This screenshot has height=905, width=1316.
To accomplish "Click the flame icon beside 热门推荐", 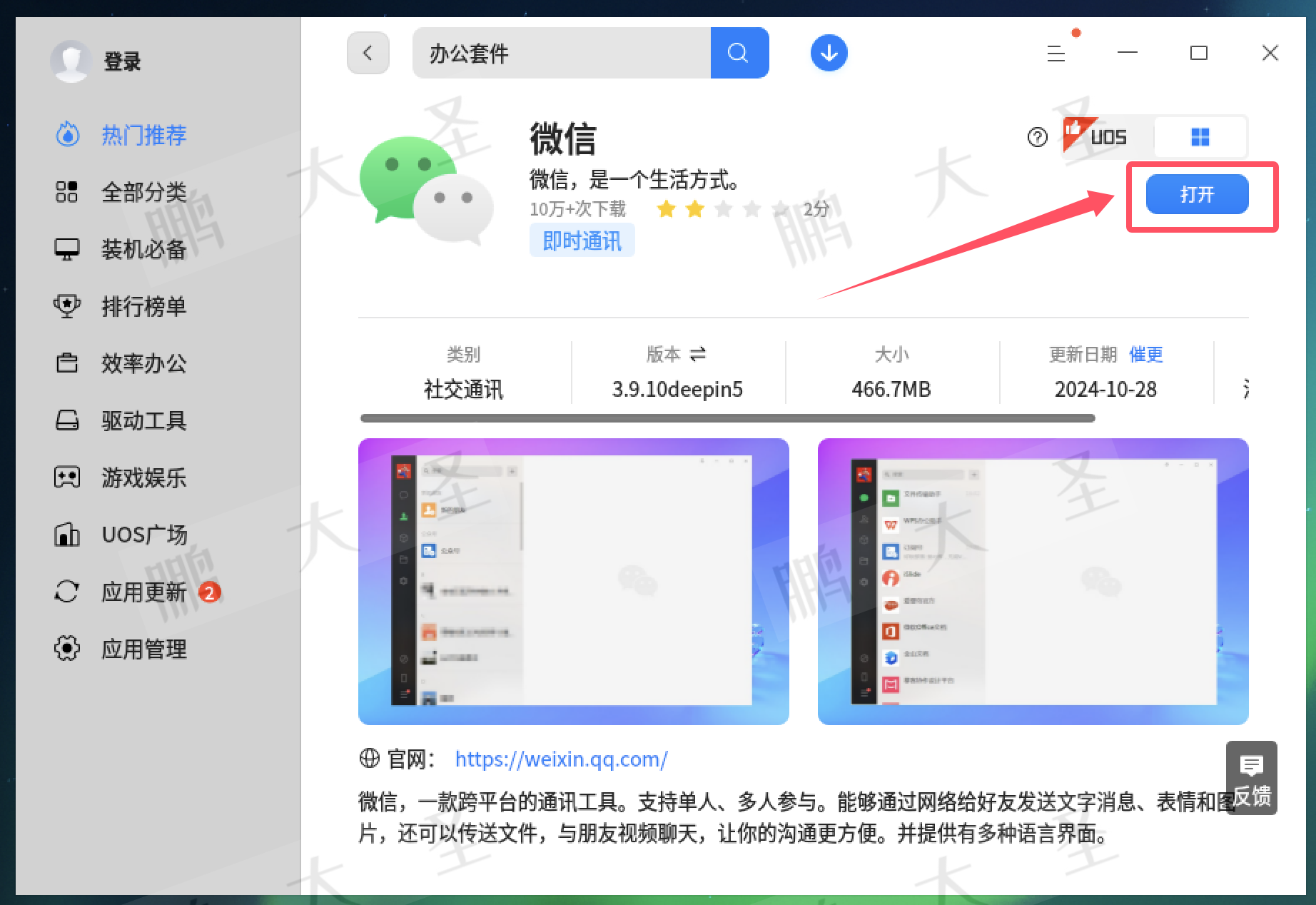I will (x=67, y=134).
